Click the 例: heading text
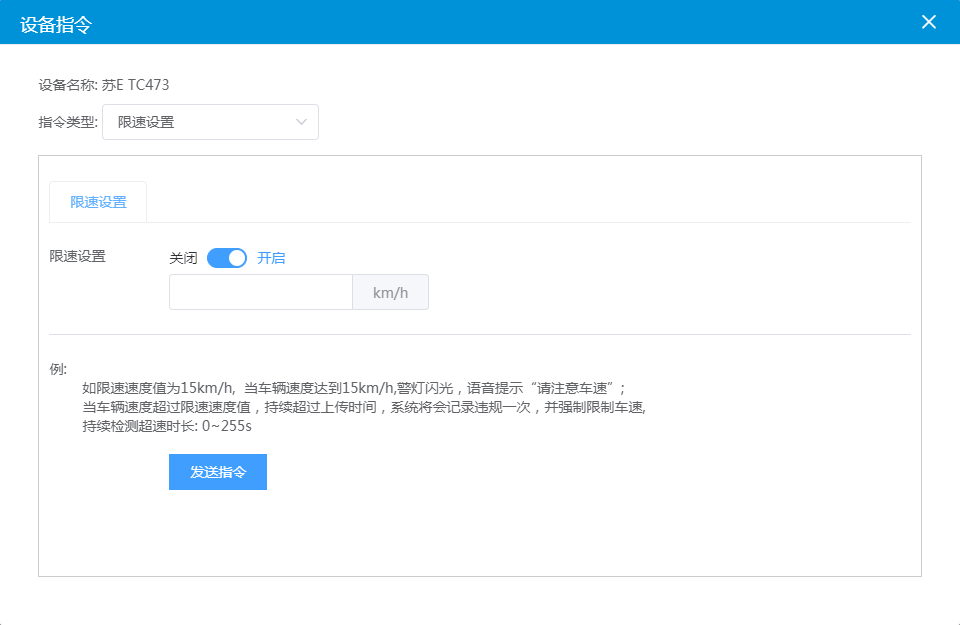Screen dimensions: 960x625 pyautogui.click(x=58, y=369)
